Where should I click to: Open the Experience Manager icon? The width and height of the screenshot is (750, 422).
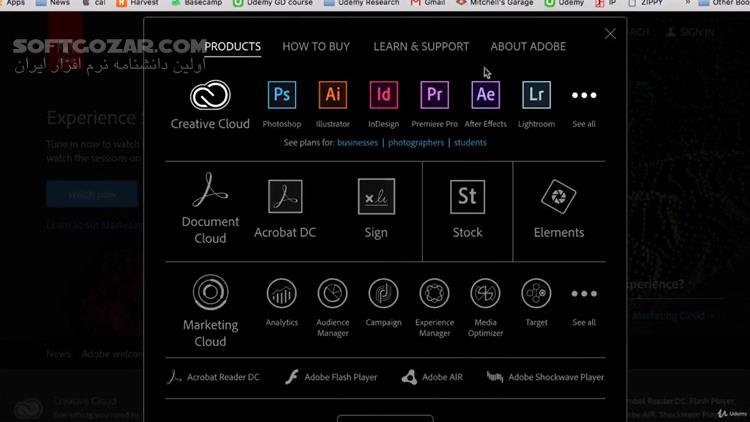(x=434, y=293)
